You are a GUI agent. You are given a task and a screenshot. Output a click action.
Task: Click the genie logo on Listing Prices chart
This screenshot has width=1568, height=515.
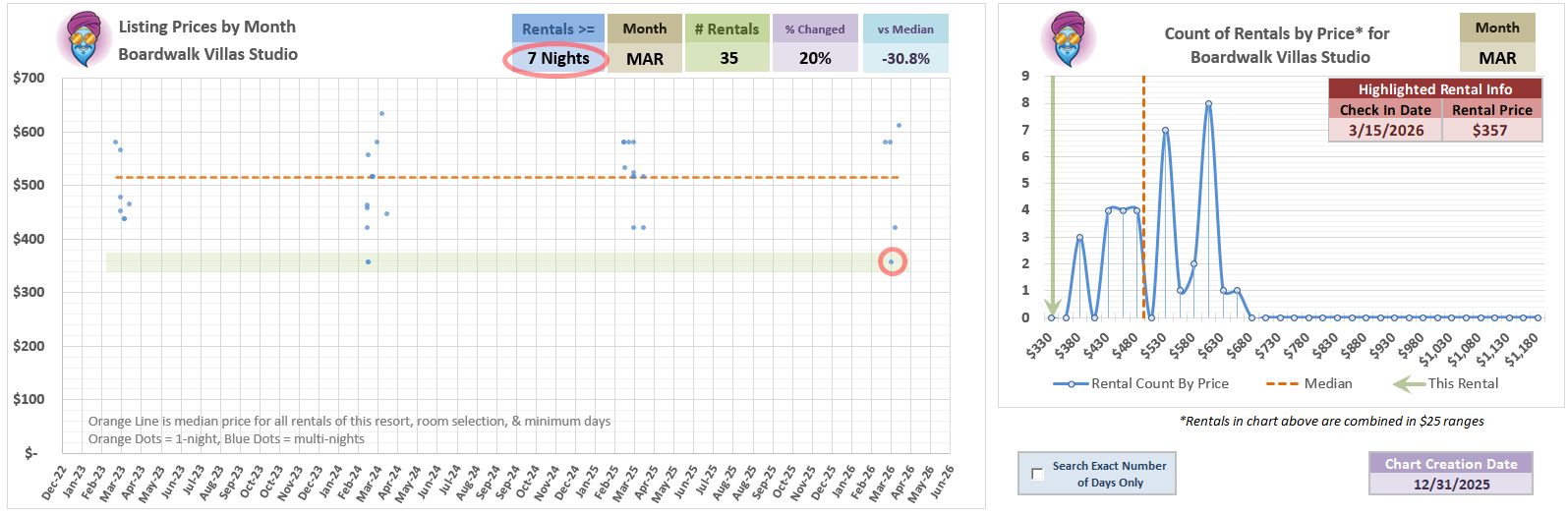coord(85,40)
